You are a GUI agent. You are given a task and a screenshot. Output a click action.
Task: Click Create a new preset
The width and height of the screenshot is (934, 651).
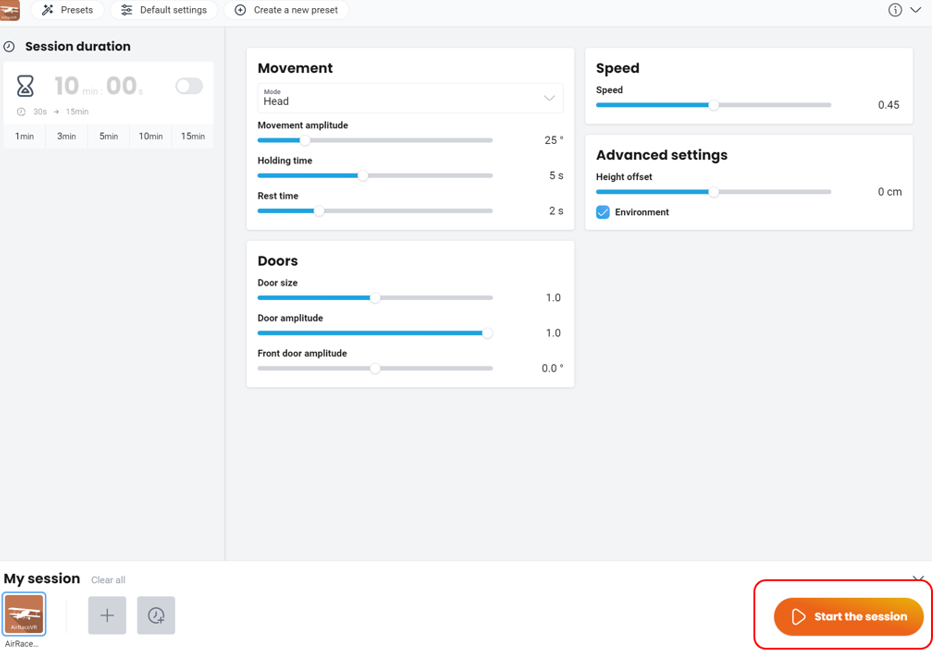pyautogui.click(x=286, y=10)
